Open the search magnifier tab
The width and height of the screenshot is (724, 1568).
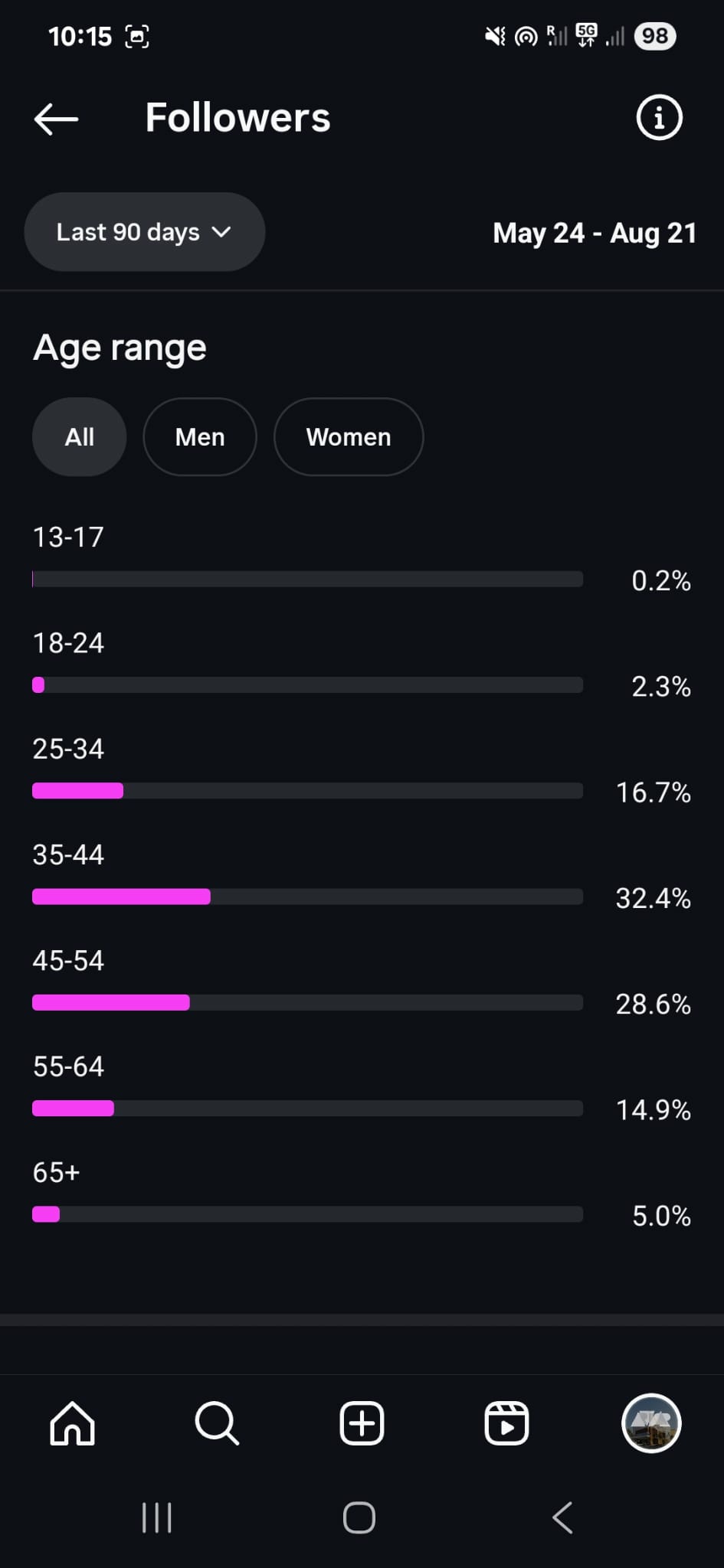click(217, 1423)
